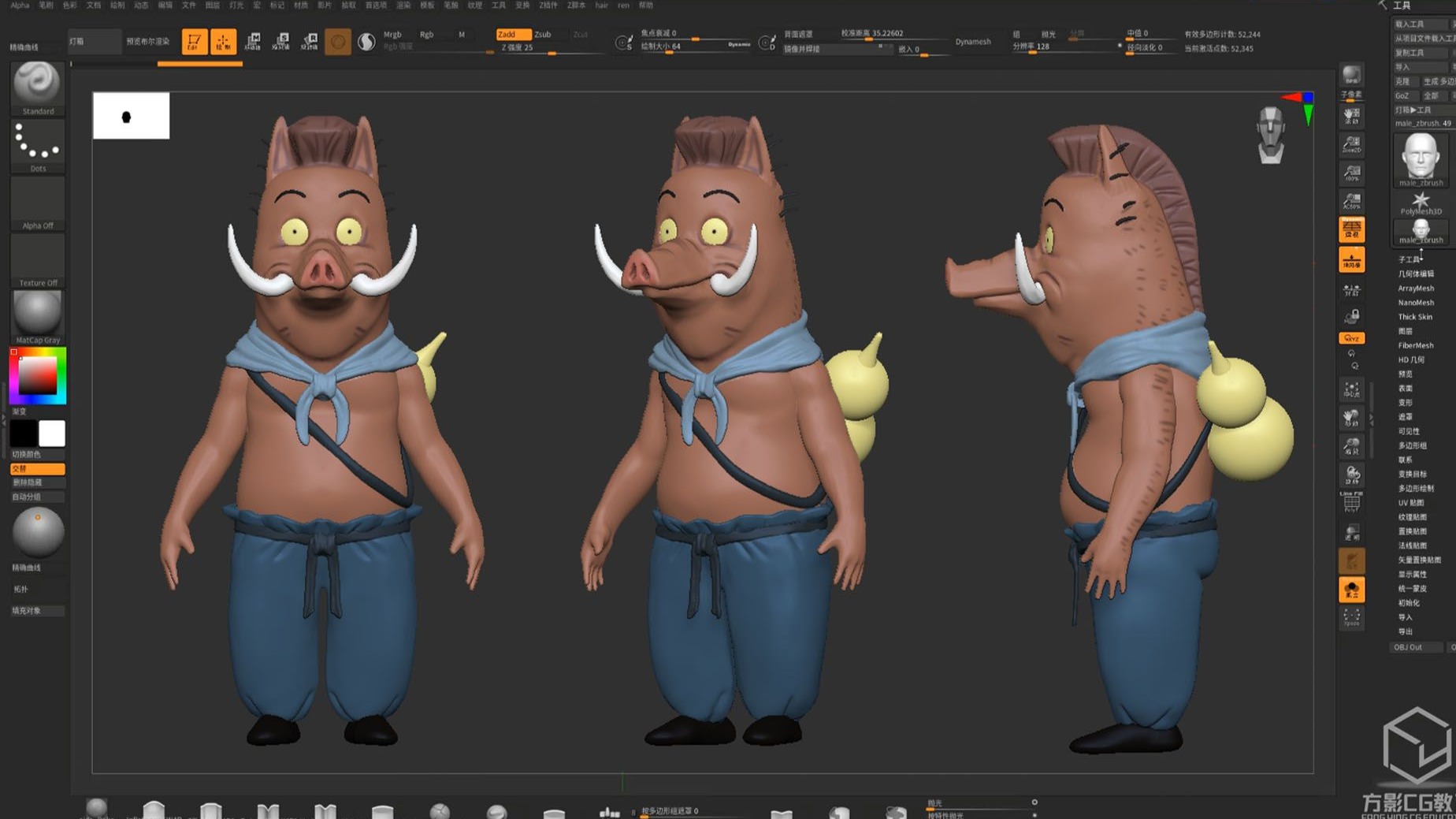Expand the 几何体编辑 geometry section
The image size is (1456, 819).
pos(1416,274)
